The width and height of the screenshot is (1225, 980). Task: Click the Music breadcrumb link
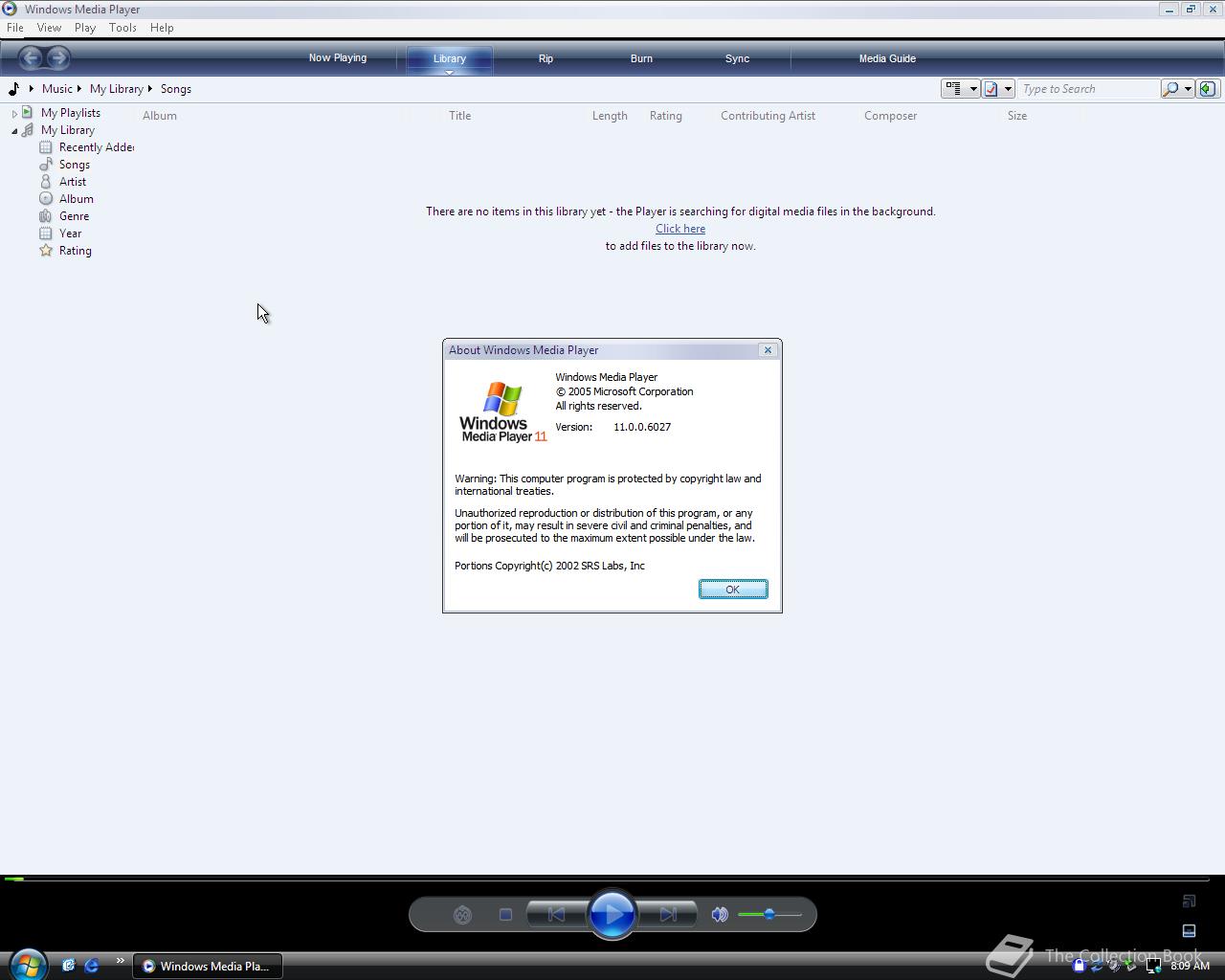pyautogui.click(x=57, y=89)
